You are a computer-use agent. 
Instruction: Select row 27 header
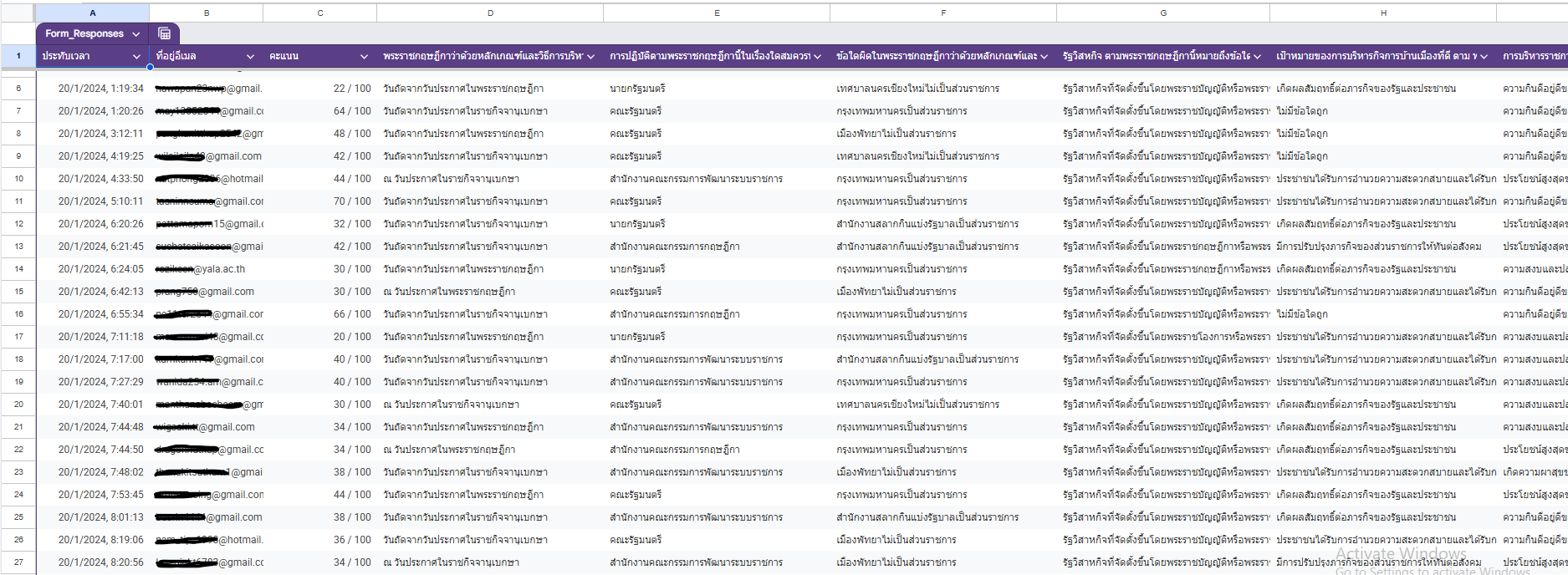[18, 562]
